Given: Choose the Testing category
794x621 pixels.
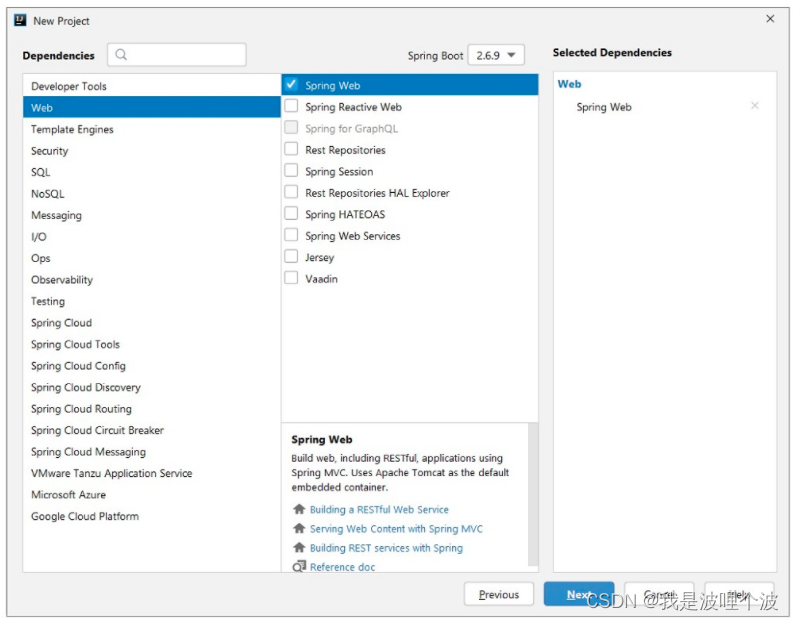Looking at the screenshot, I should (x=151, y=301).
